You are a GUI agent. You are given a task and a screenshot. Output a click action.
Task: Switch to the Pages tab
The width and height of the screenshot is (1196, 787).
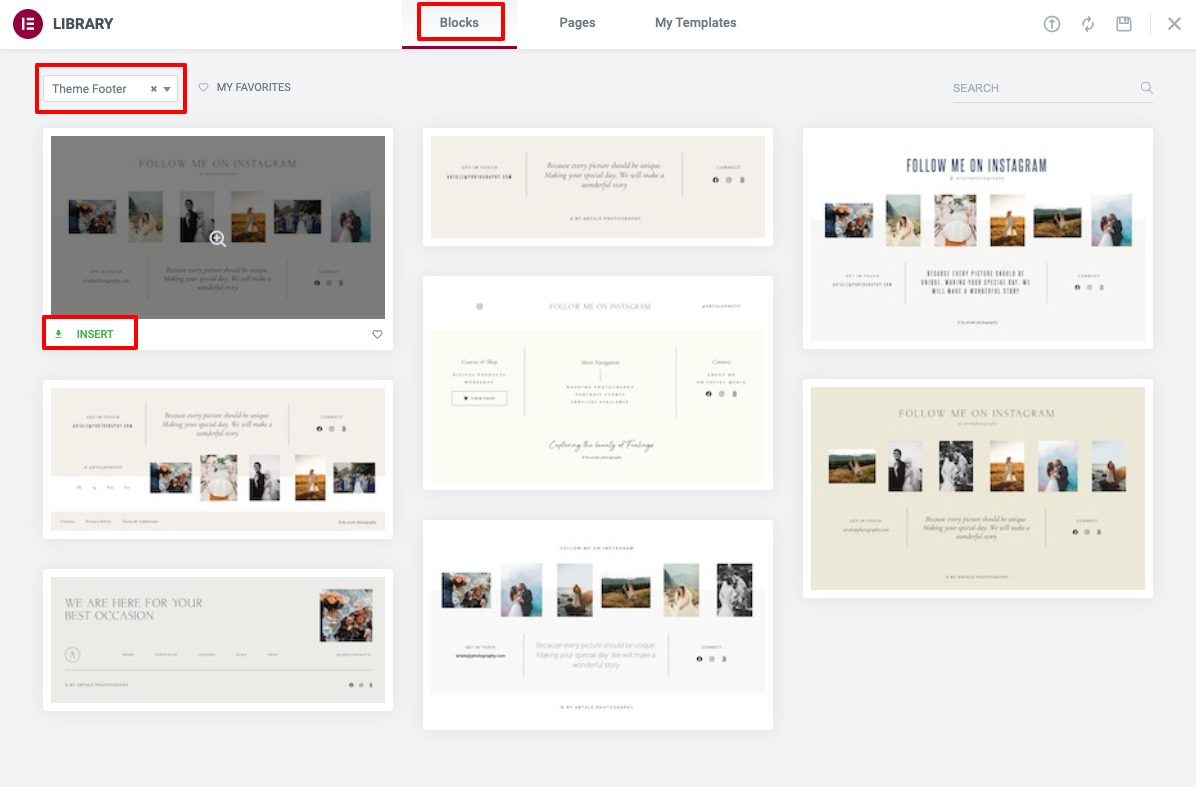577,22
